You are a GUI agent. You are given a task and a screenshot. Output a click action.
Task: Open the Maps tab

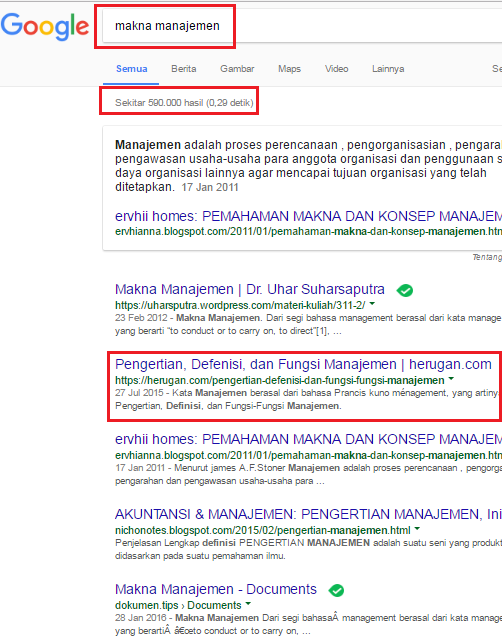[x=289, y=69]
